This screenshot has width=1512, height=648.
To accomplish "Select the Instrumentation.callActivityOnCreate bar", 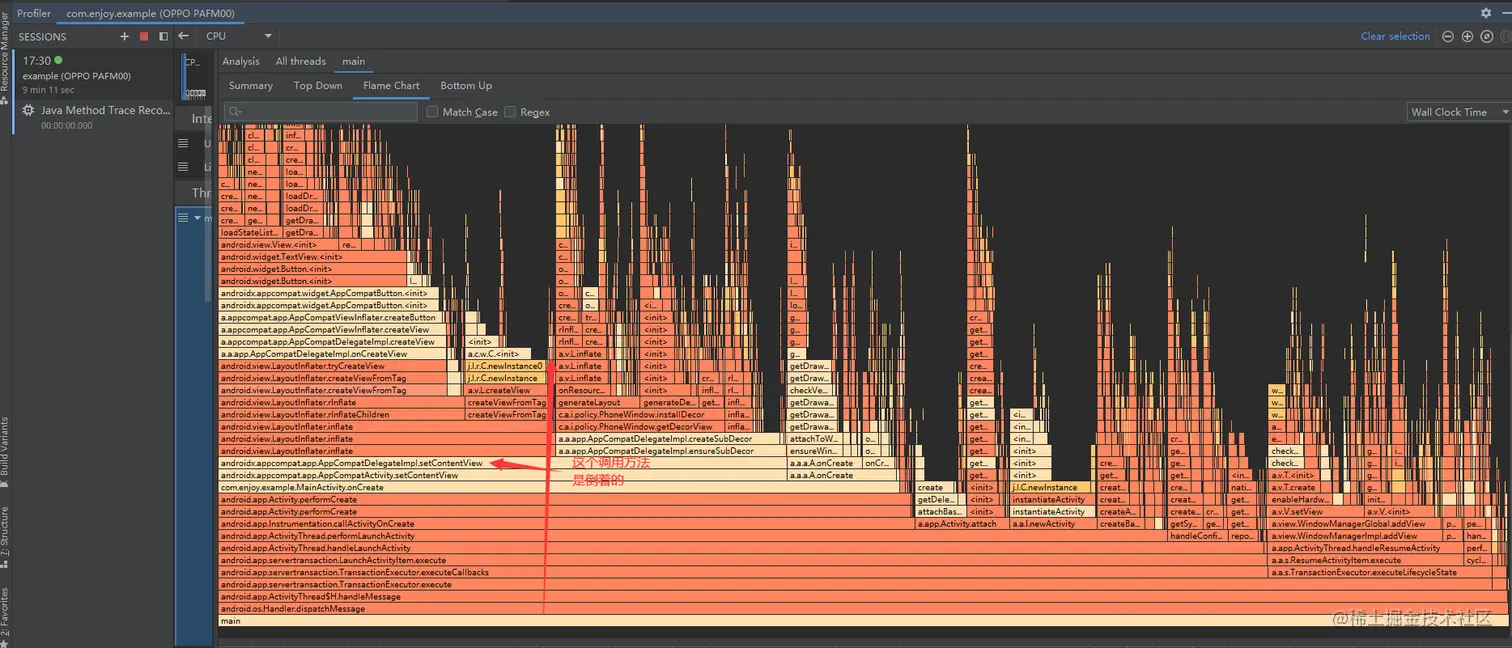I will click(566, 524).
